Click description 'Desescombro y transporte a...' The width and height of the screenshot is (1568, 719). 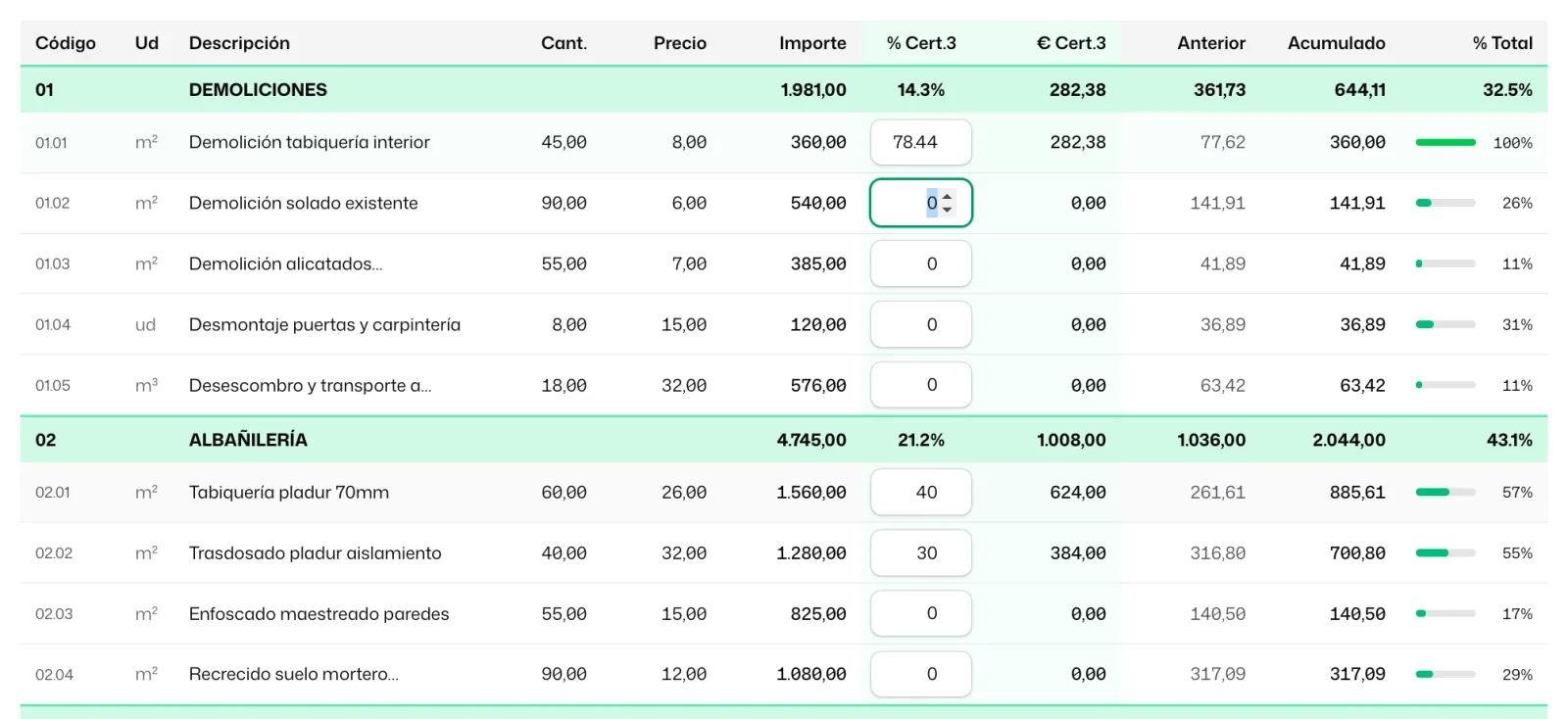[x=310, y=385]
